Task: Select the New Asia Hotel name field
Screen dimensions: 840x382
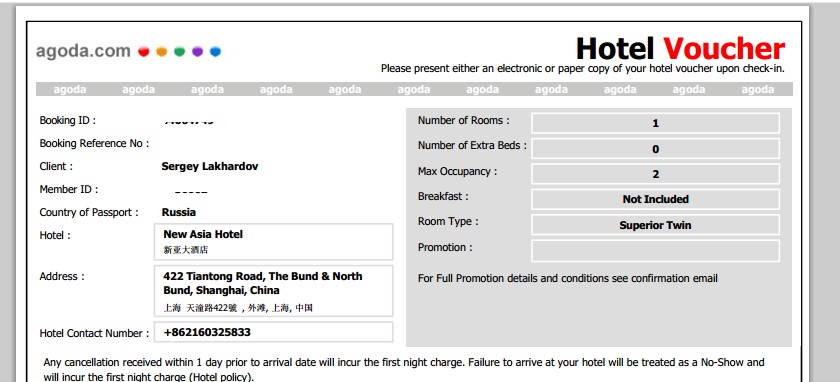Action: click(x=273, y=242)
